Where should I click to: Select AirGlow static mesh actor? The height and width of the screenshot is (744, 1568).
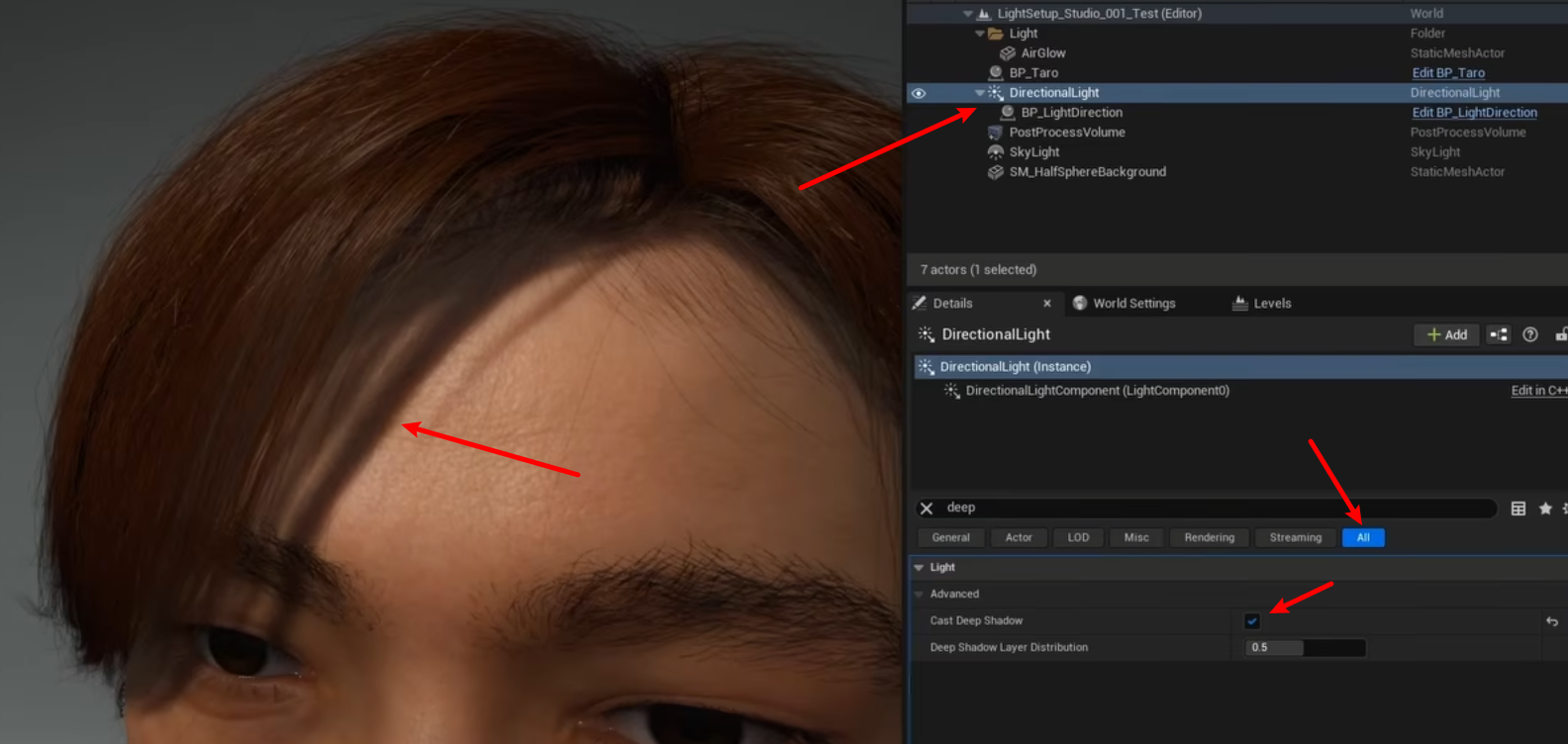click(x=1043, y=53)
